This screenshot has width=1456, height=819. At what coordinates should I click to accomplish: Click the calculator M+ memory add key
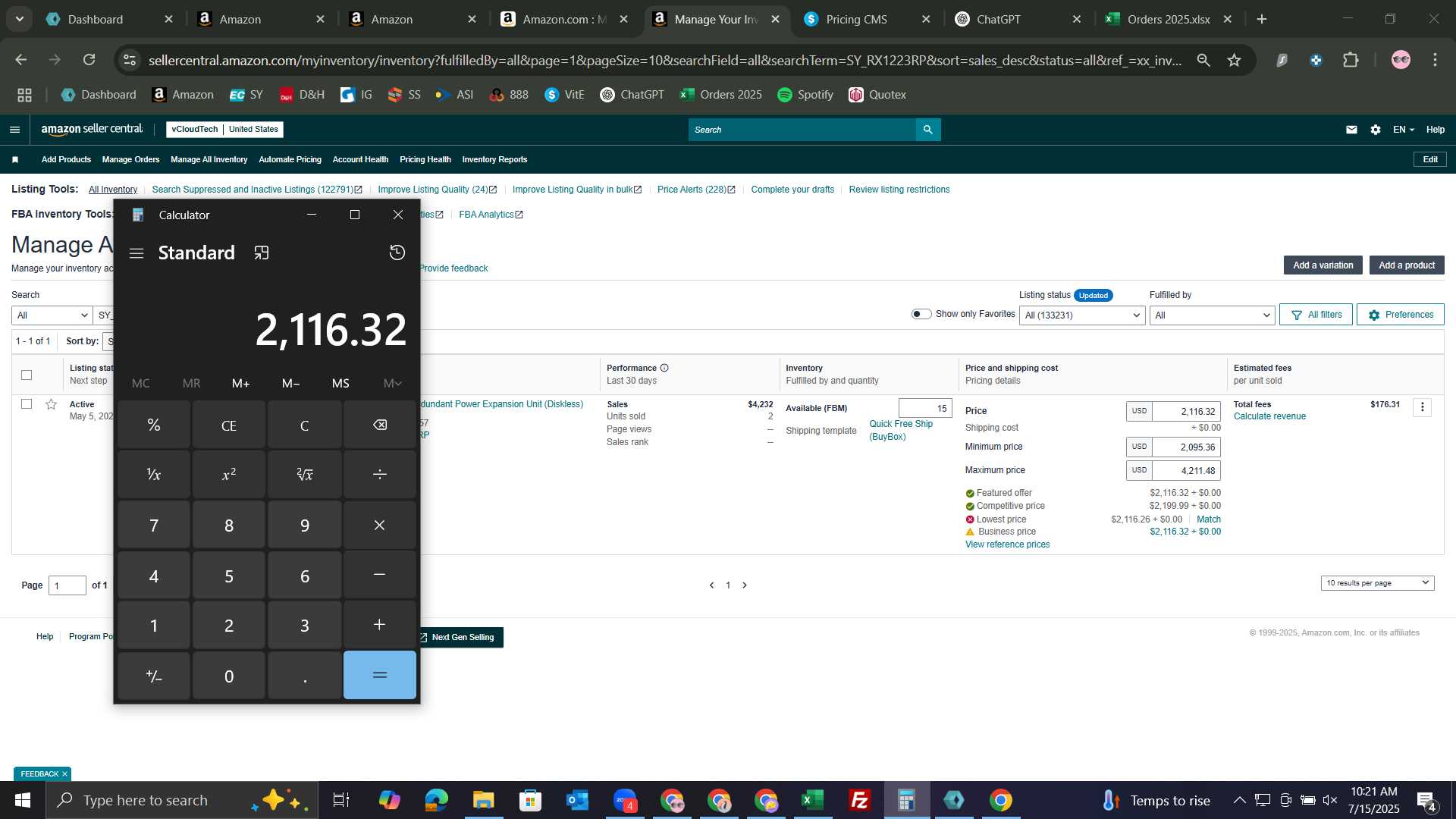tap(240, 383)
